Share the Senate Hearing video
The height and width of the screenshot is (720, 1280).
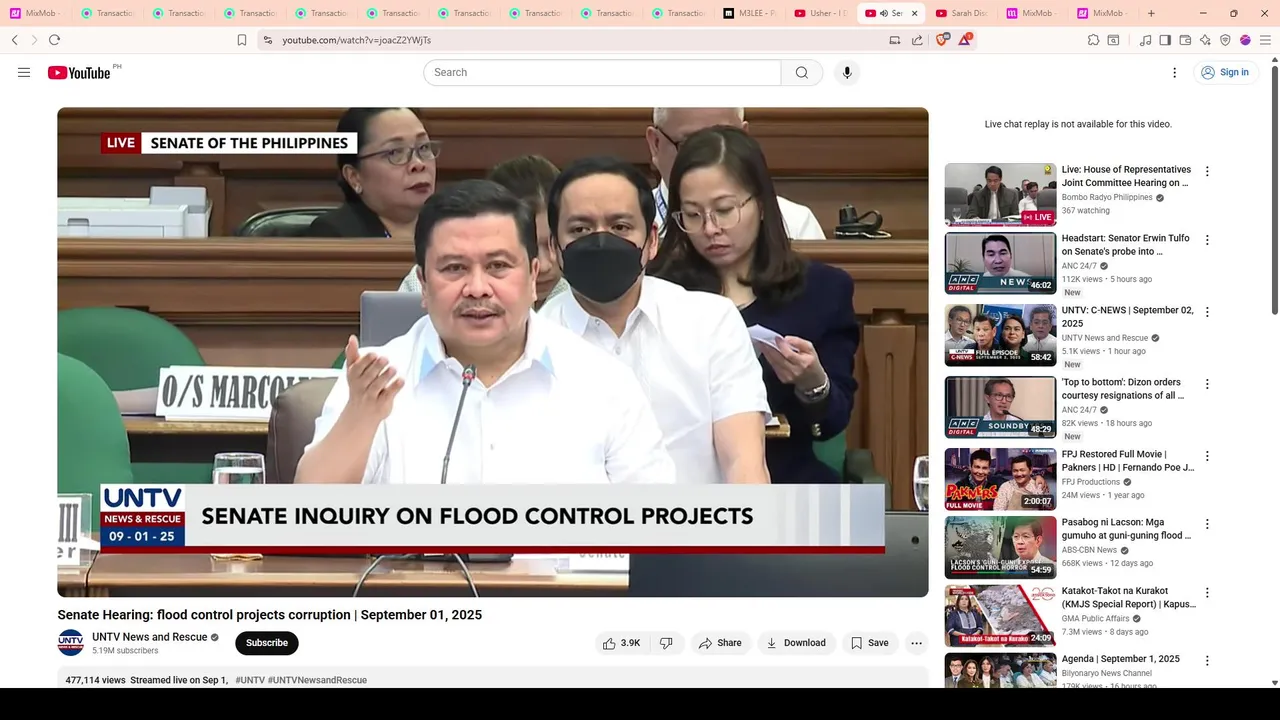coord(720,643)
